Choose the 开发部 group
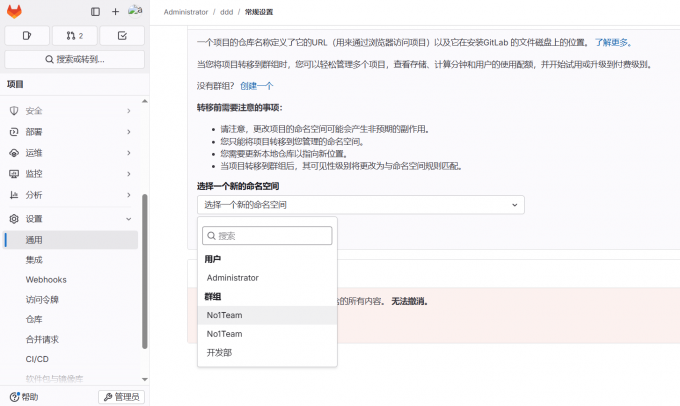Image resolution: width=680 pixels, height=406 pixels. [x=267, y=353]
